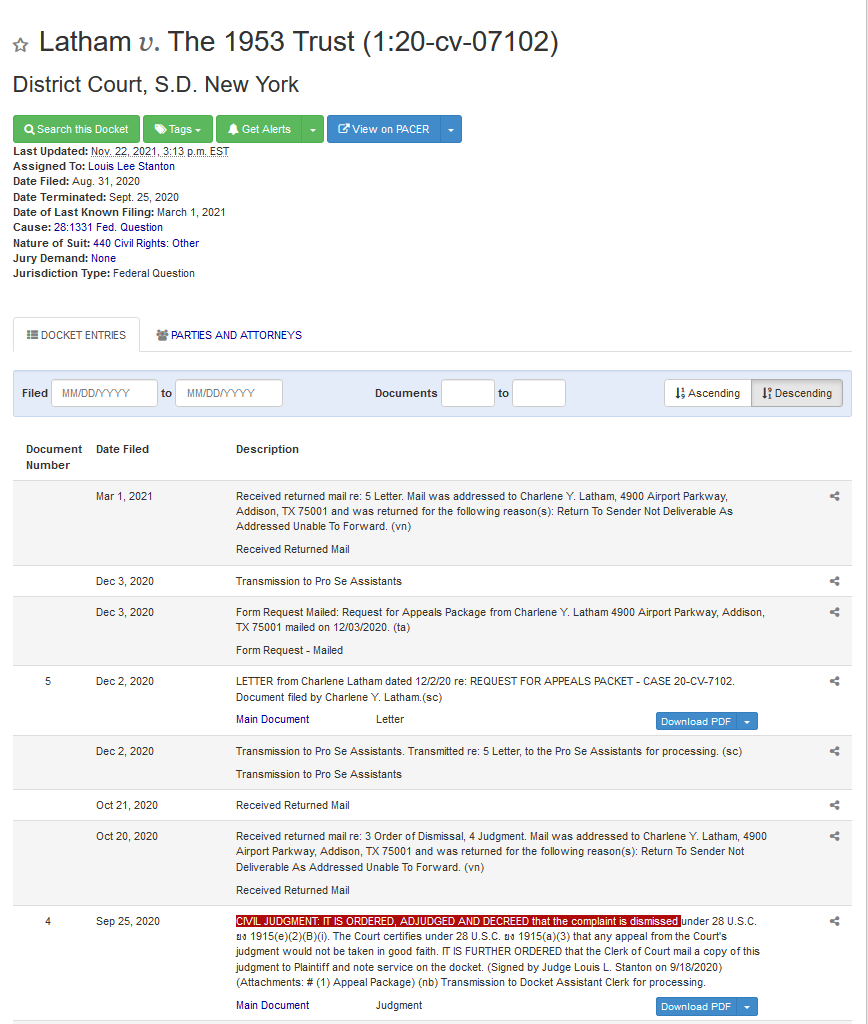Image resolution: width=868 pixels, height=1024 pixels.
Task: Click the Oct 20, 2020 date cell
Action: (127, 837)
